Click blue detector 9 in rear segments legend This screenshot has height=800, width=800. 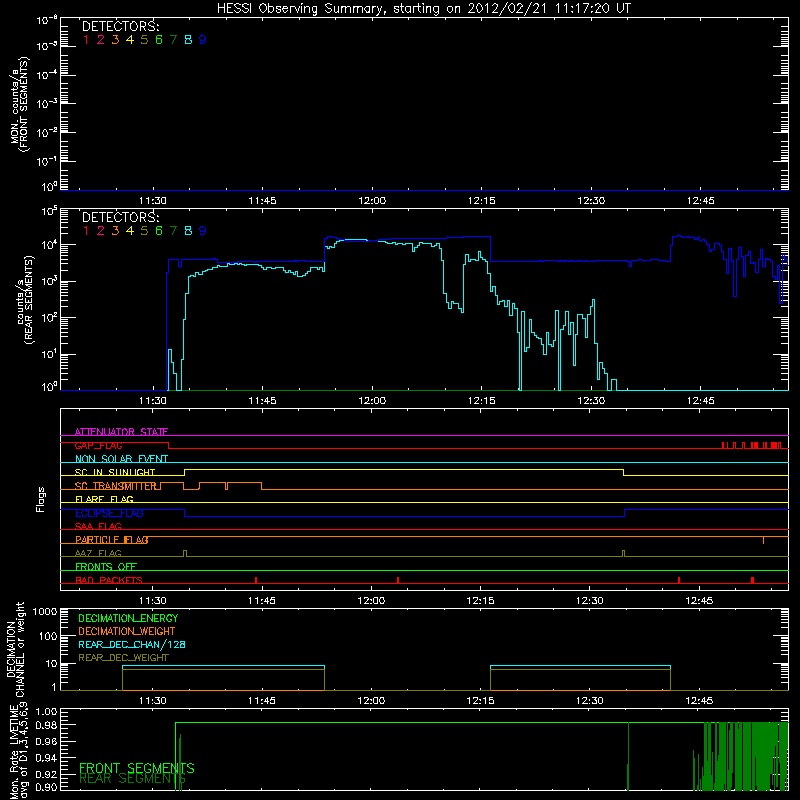[203, 231]
